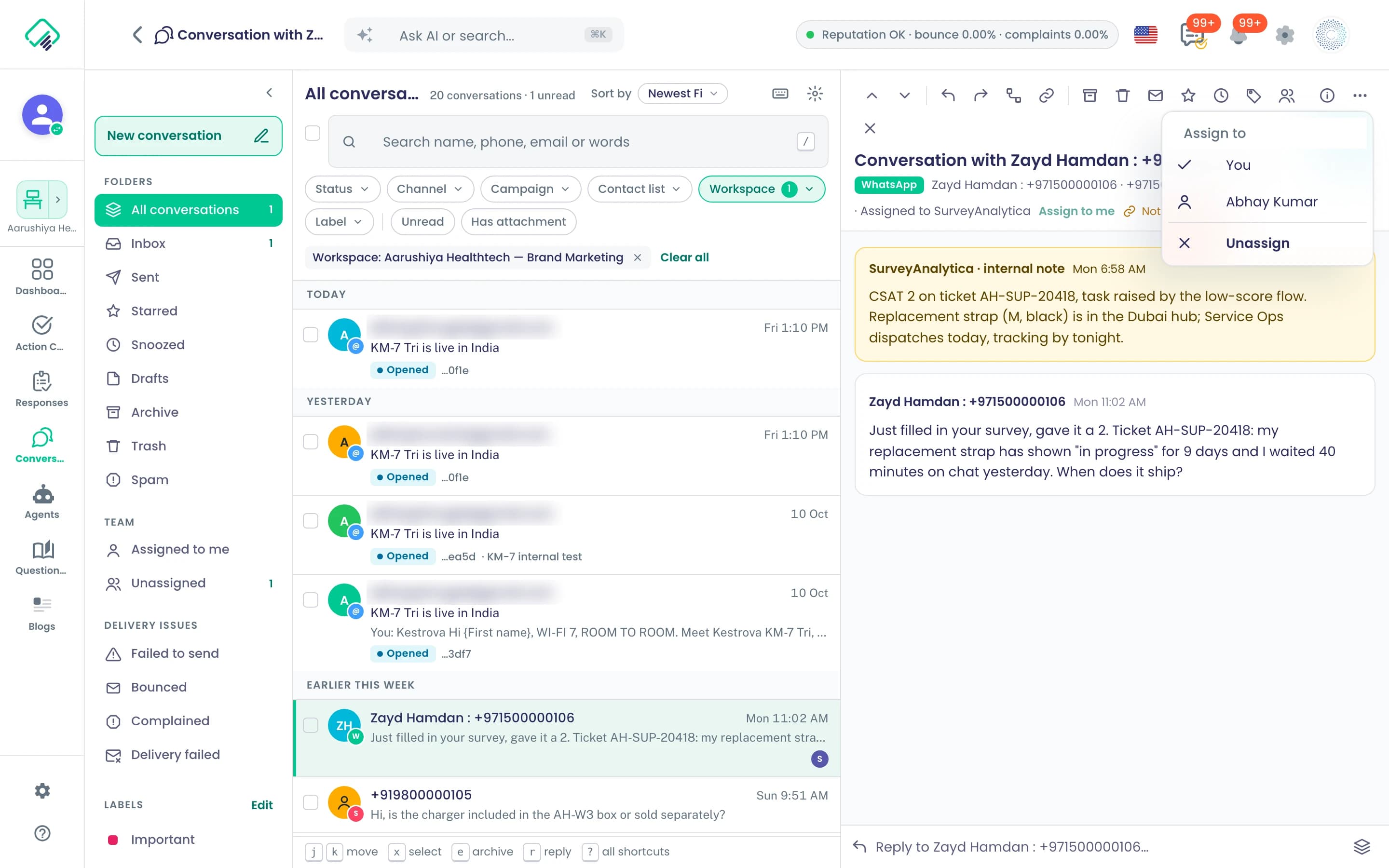Delete conversation with trash icon

point(1122,95)
